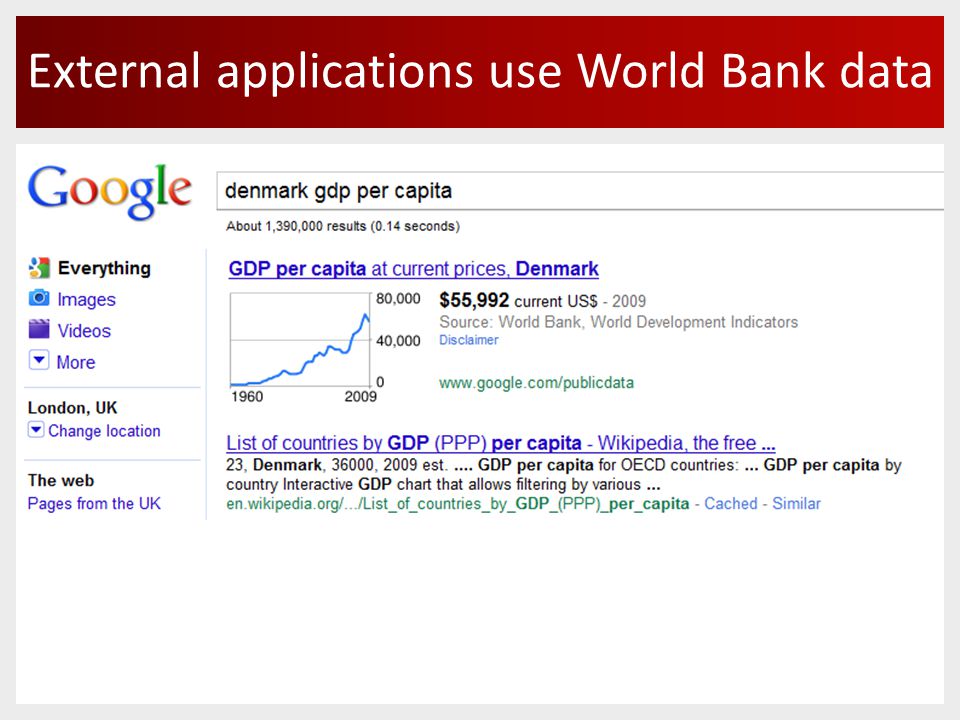
Task: Click the External applications slide title
Action: coord(480,72)
